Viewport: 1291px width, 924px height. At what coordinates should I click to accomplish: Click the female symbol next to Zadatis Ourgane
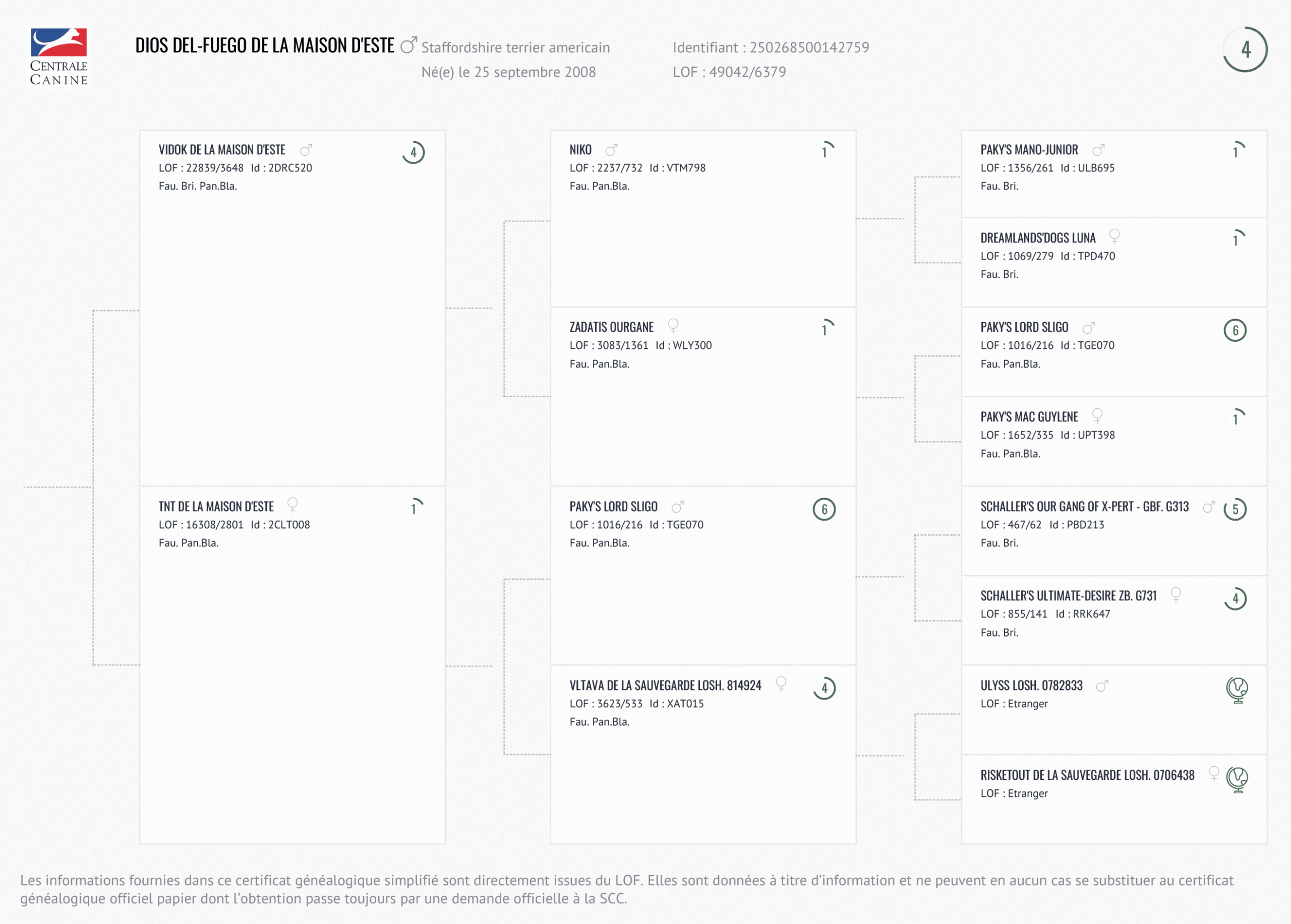tap(673, 326)
